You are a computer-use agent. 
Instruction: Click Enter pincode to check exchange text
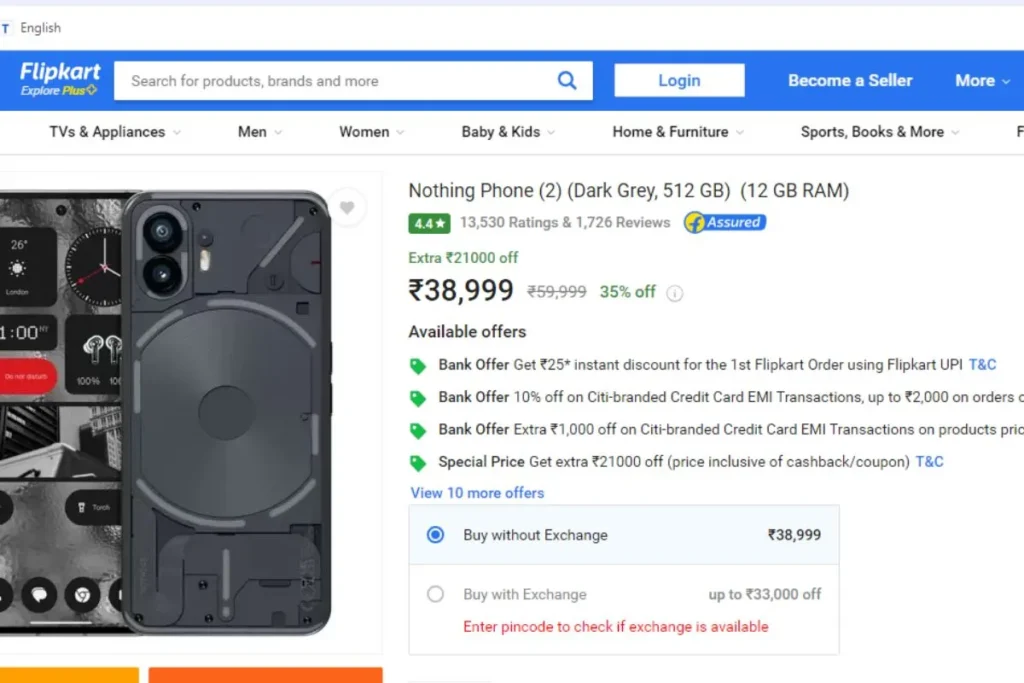(x=616, y=627)
